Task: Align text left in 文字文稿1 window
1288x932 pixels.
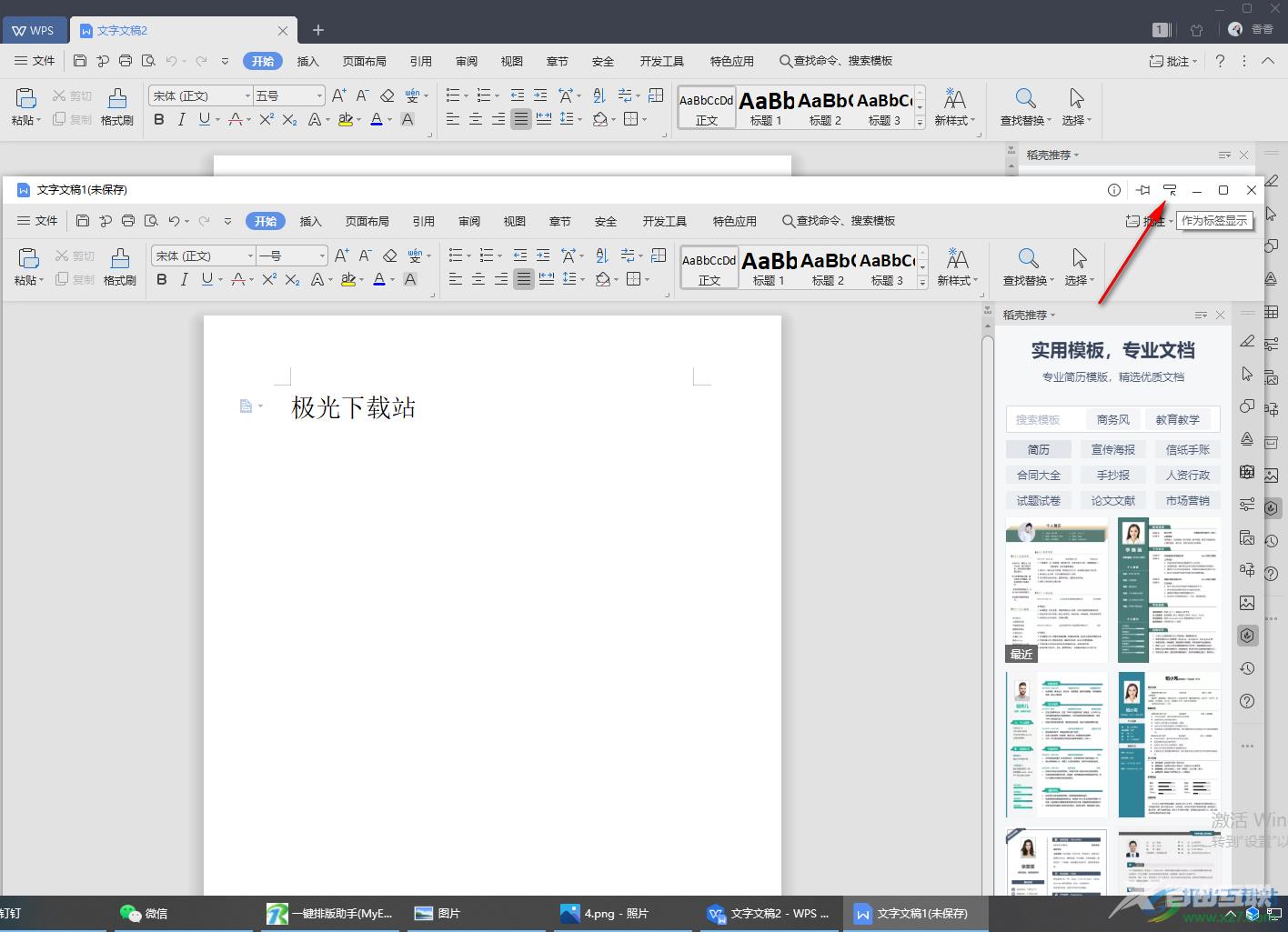Action: pos(456,280)
